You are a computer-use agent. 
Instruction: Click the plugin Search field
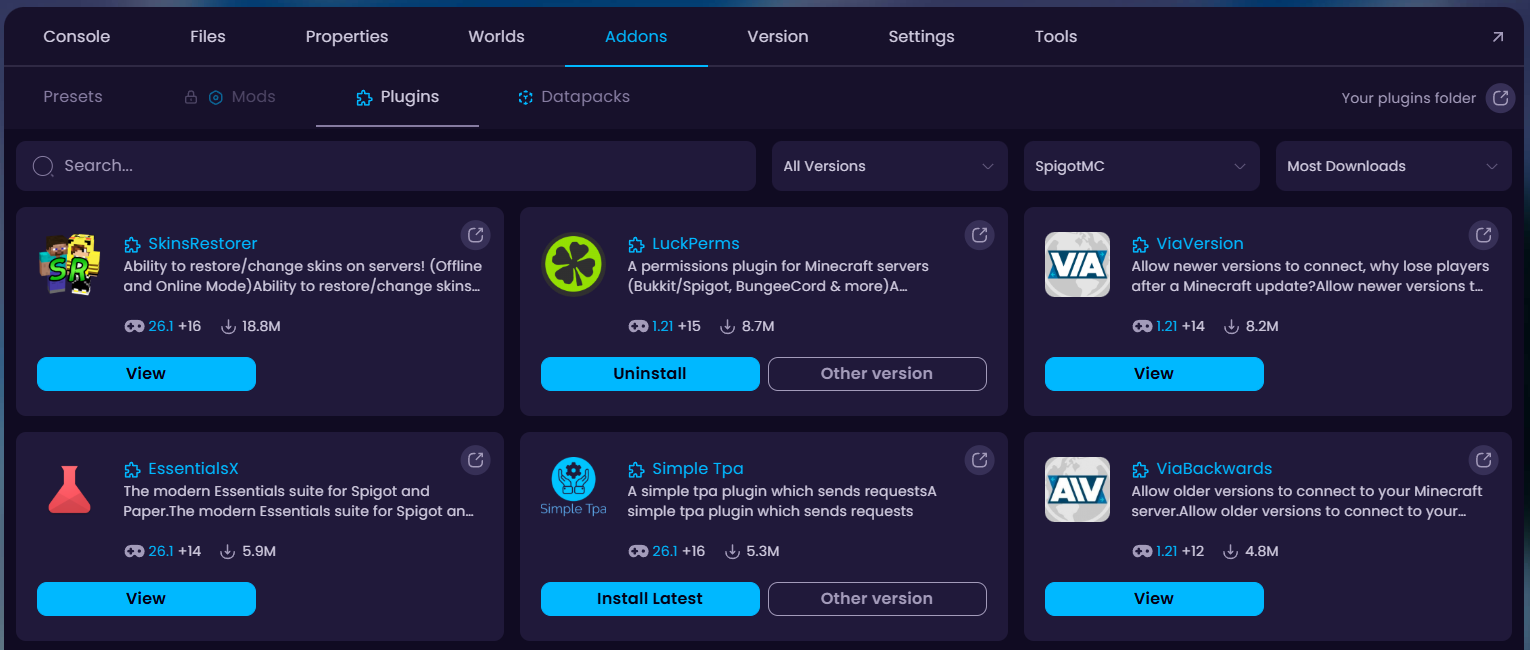(385, 166)
